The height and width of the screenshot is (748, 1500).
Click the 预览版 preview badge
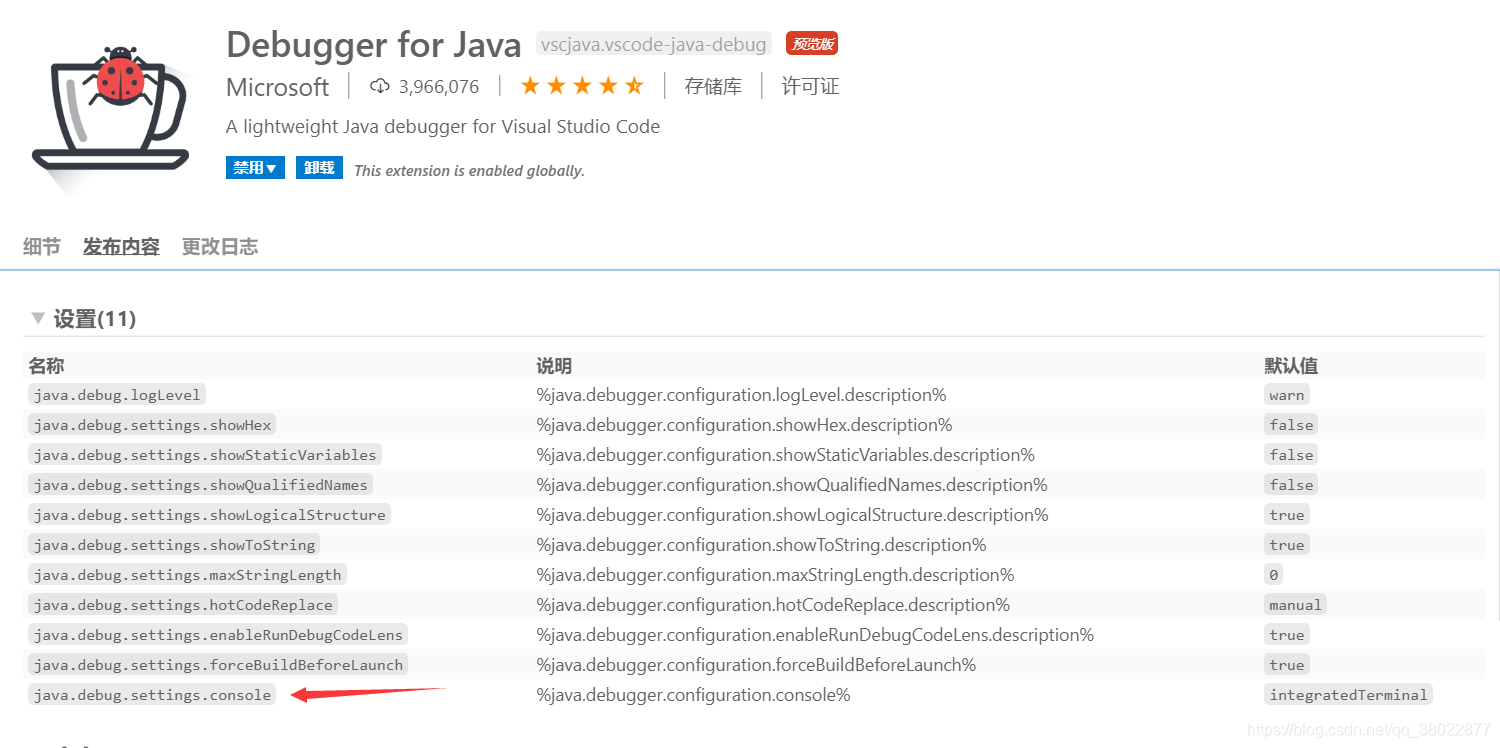(x=812, y=44)
